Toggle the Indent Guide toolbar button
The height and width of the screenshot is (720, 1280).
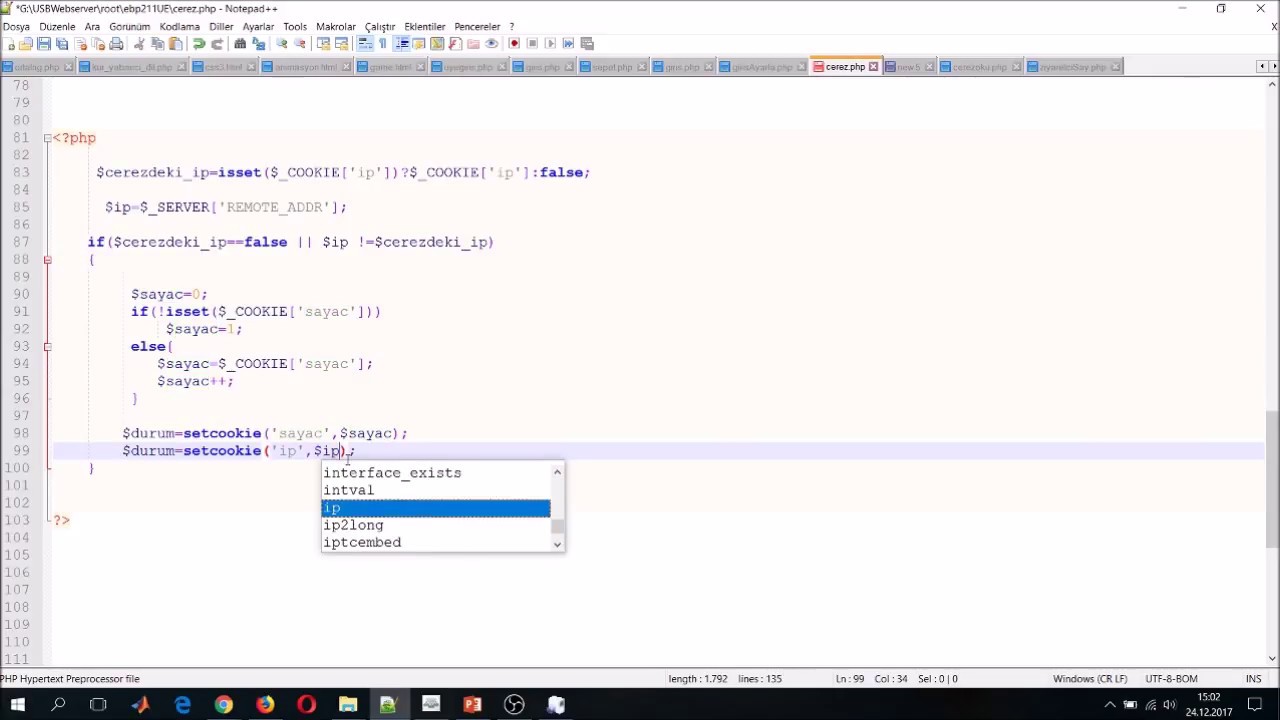point(401,44)
